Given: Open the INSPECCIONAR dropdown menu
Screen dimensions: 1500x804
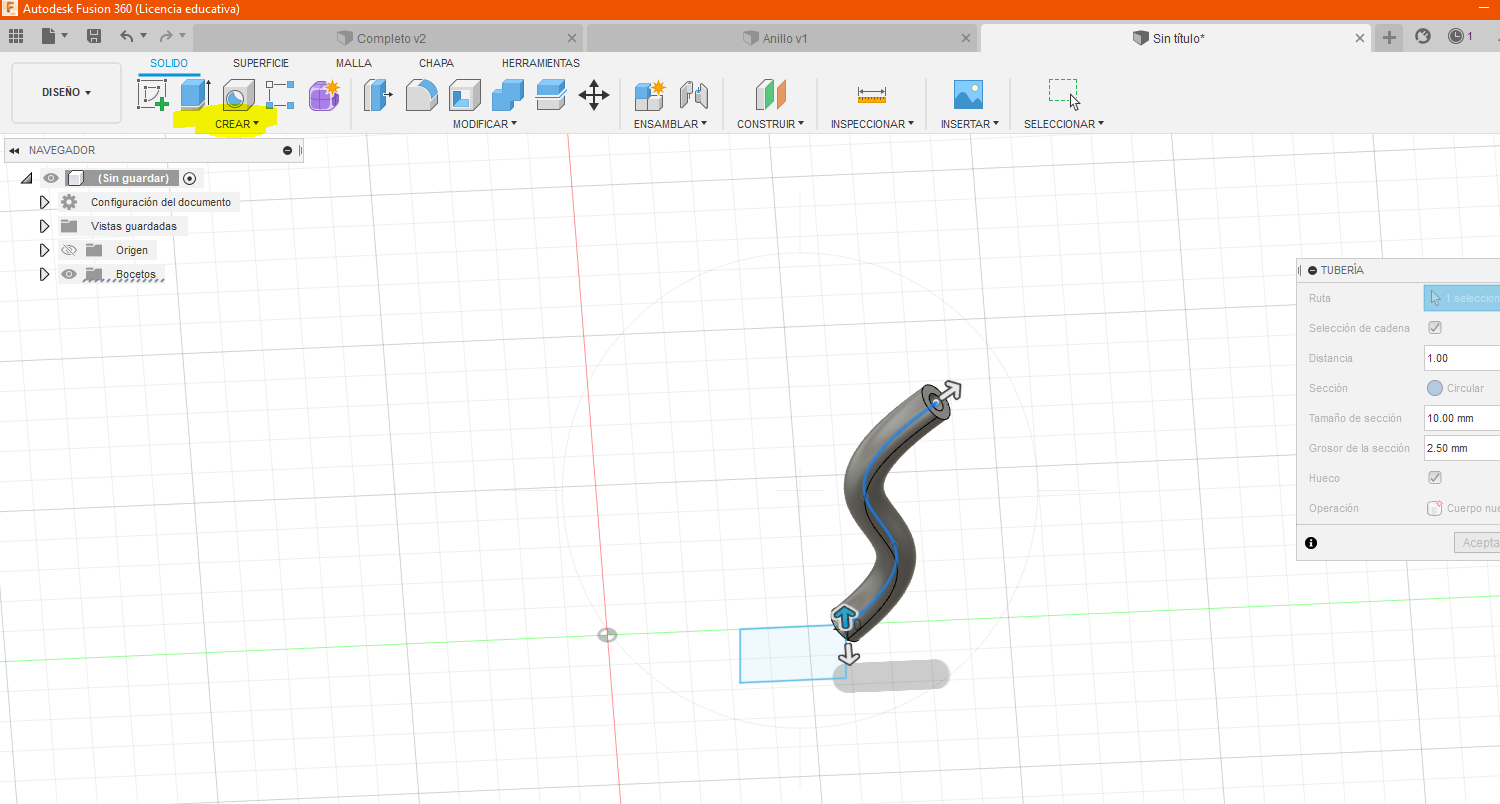Looking at the screenshot, I should pyautogui.click(x=872, y=124).
